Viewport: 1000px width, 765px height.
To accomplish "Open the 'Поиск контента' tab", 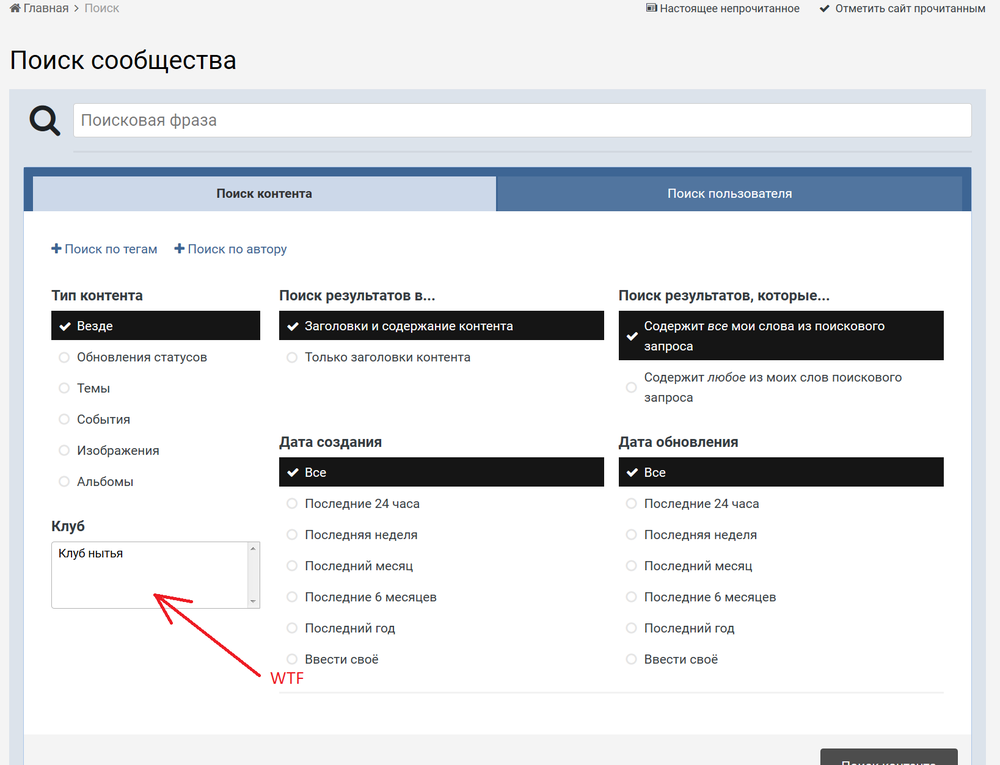I will [264, 194].
